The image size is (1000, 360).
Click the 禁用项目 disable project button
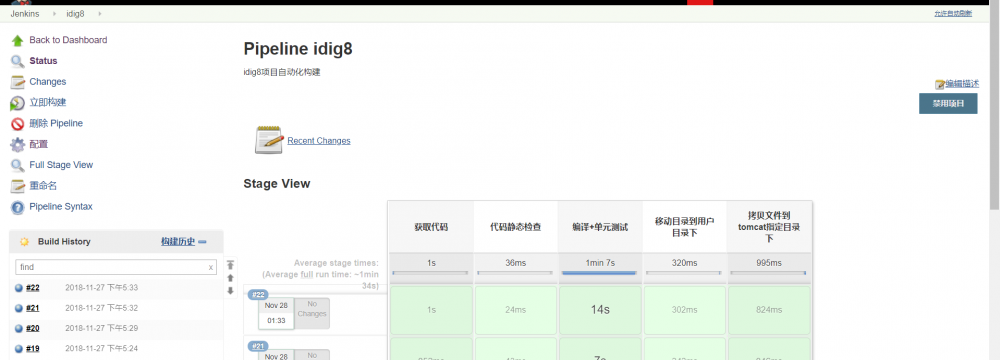(948, 103)
